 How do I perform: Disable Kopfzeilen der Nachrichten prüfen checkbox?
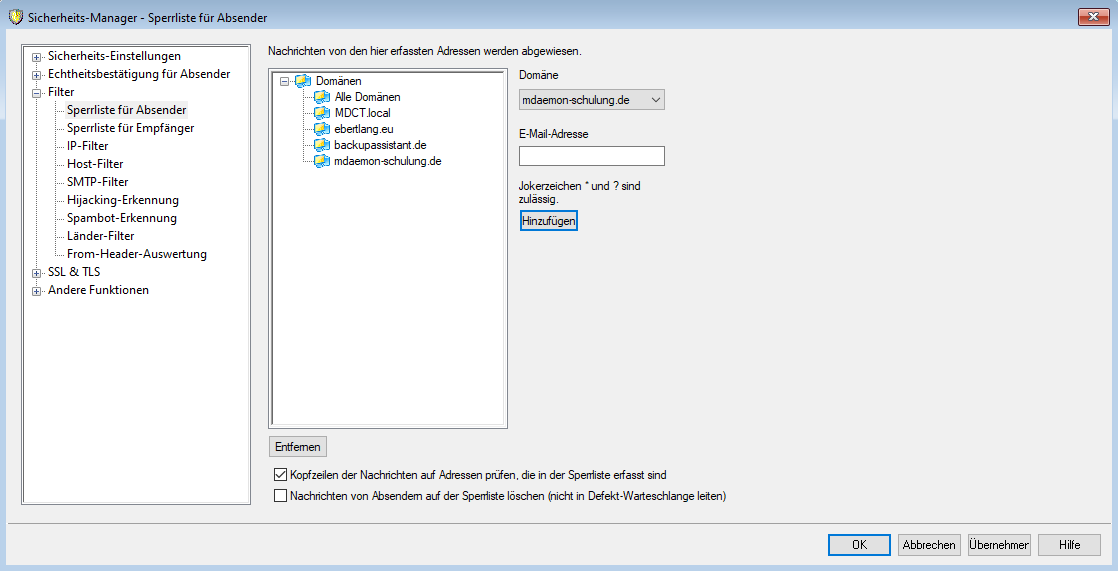[280, 476]
